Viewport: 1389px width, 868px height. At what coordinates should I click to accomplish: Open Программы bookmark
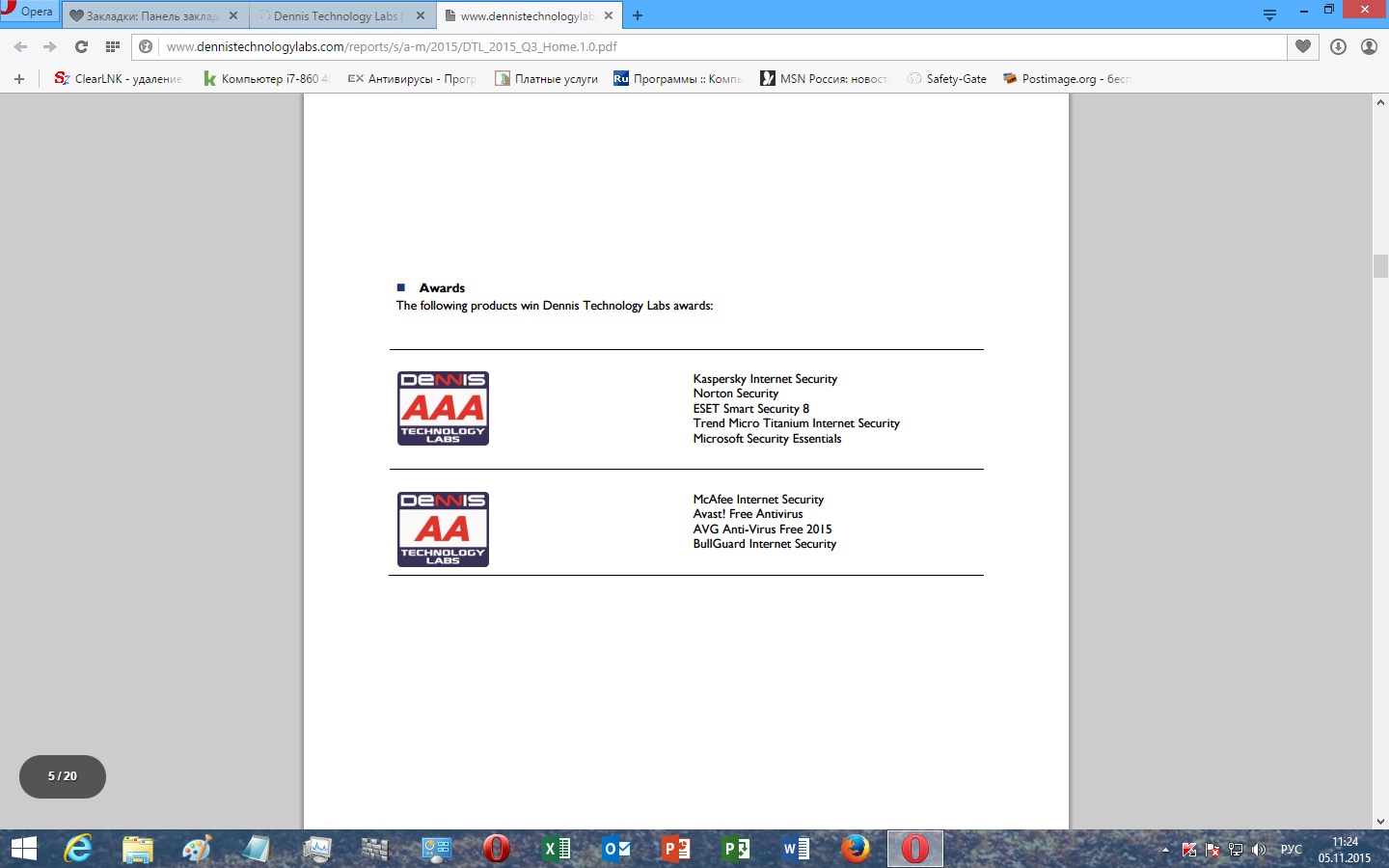click(678, 79)
